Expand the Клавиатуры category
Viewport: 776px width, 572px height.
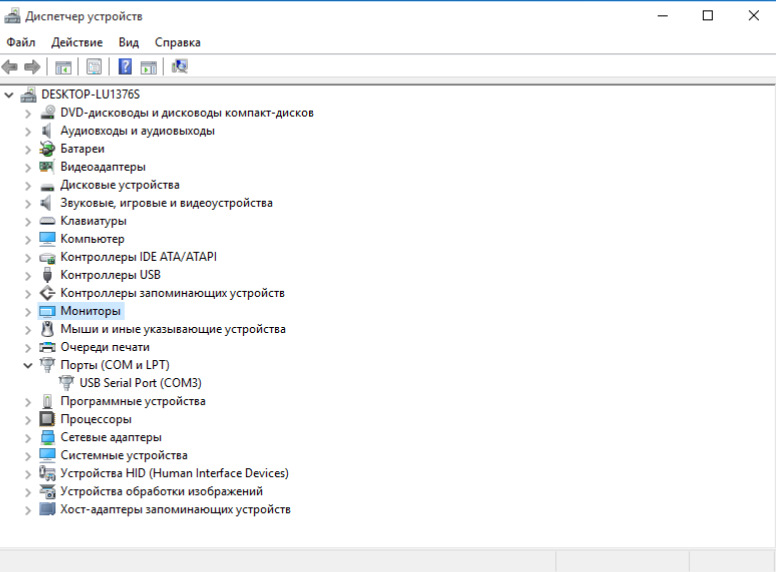28,222
